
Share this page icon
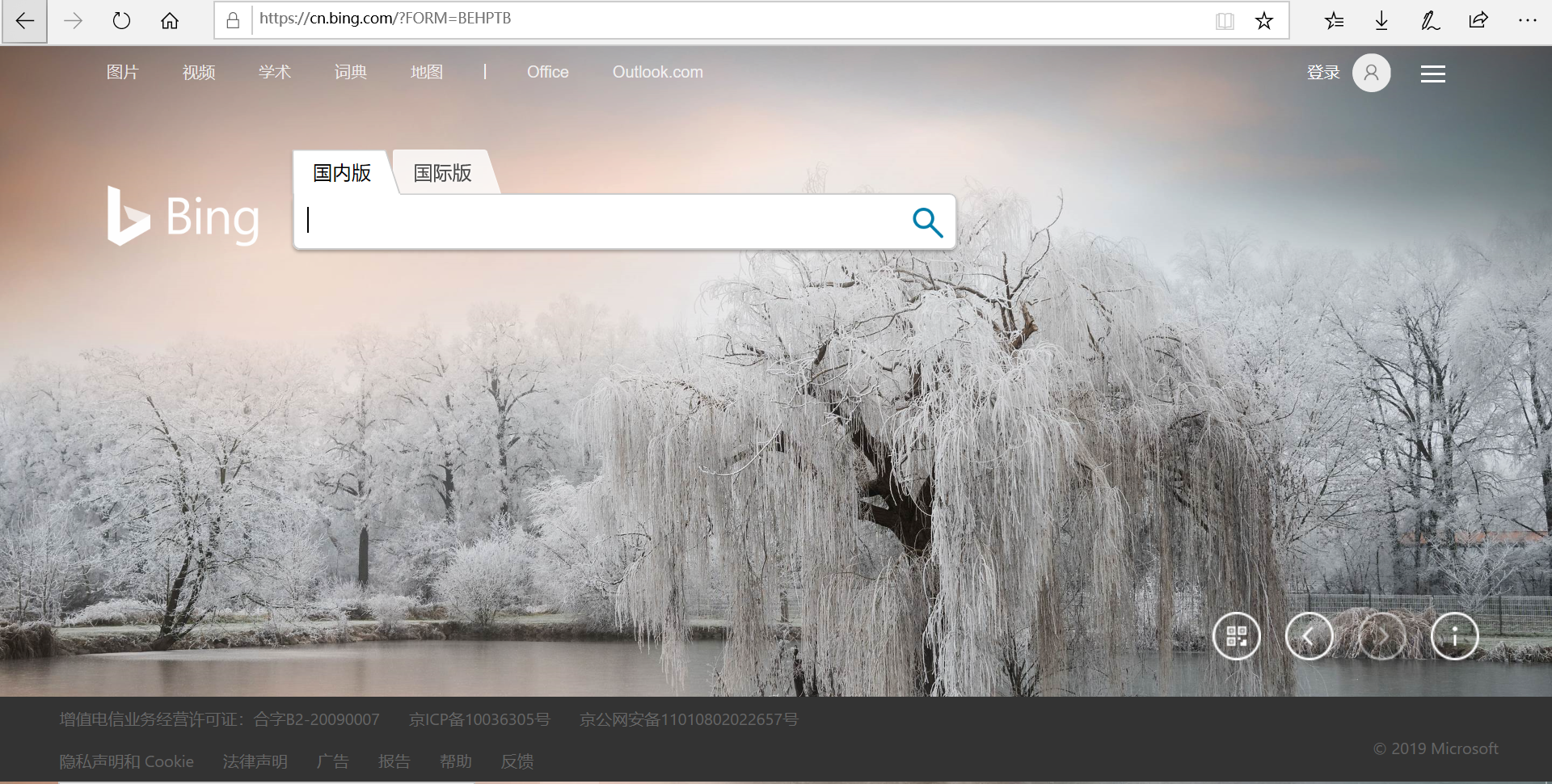click(x=1478, y=20)
